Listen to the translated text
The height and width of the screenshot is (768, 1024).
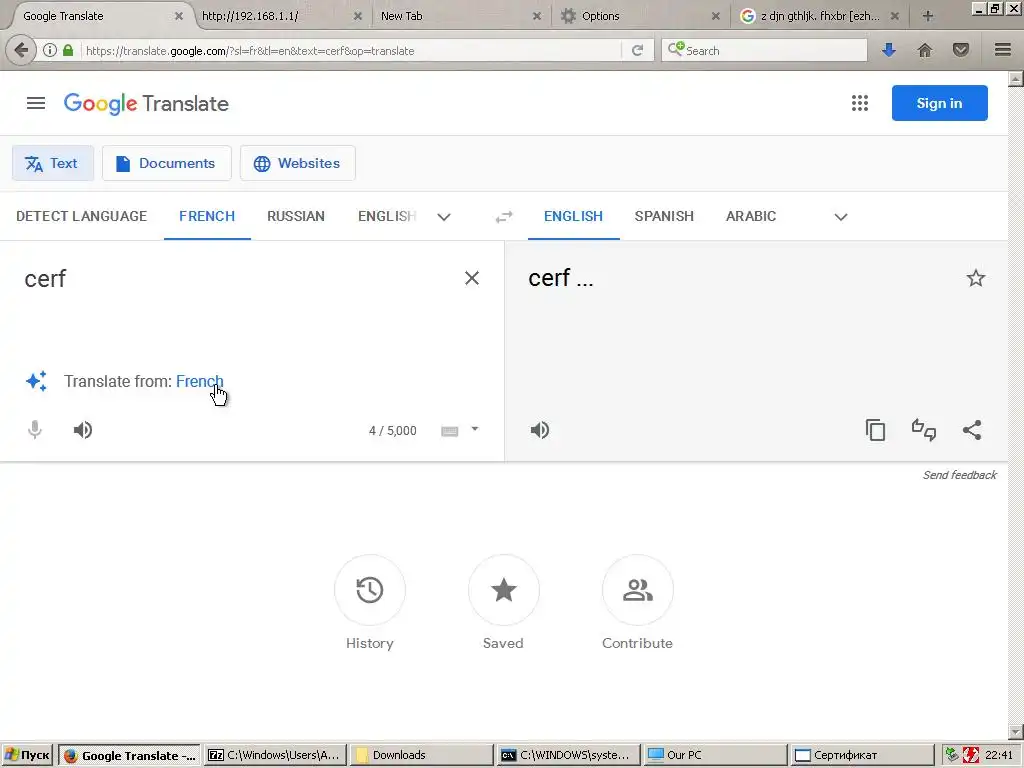539,430
